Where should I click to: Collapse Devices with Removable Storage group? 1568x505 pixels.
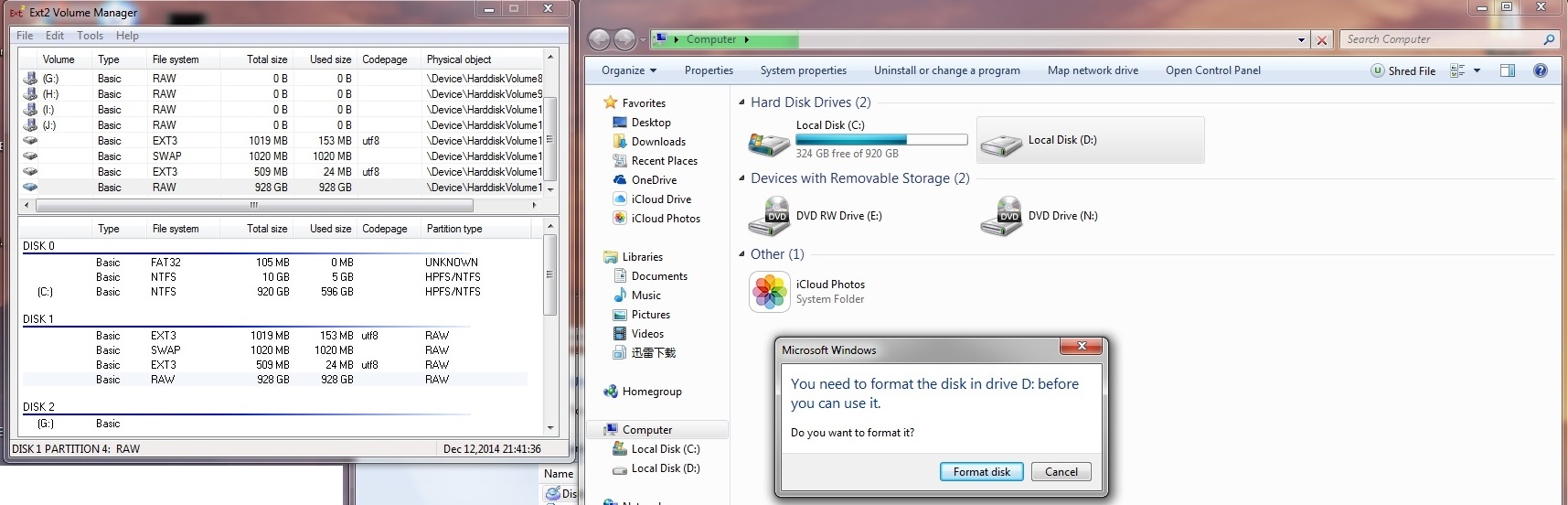(x=741, y=178)
